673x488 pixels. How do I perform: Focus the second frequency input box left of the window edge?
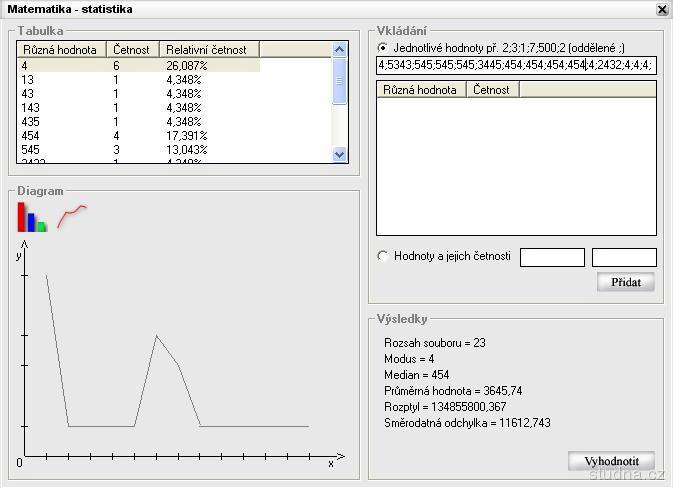click(x=624, y=258)
